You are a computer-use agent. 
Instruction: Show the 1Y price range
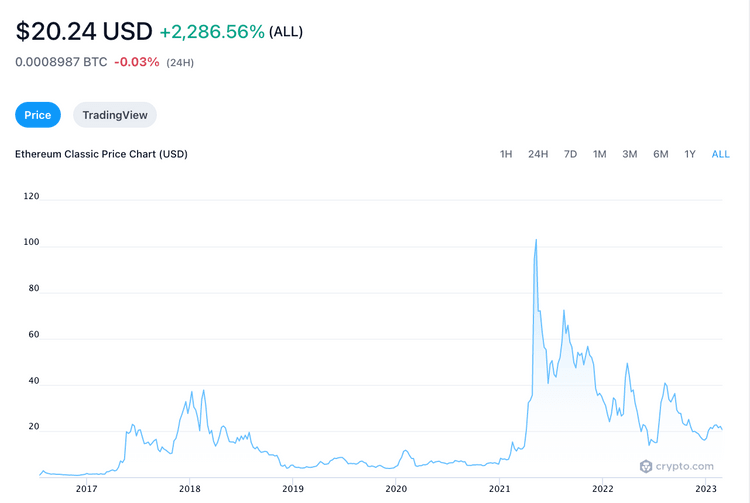(x=690, y=154)
